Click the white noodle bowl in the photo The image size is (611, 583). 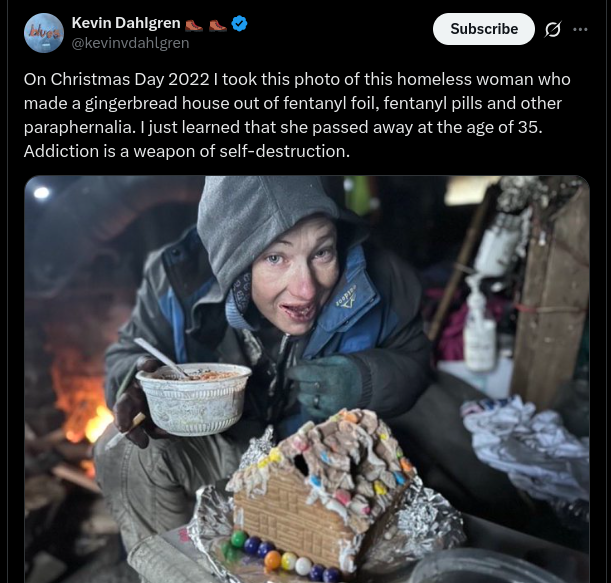[x=193, y=398]
